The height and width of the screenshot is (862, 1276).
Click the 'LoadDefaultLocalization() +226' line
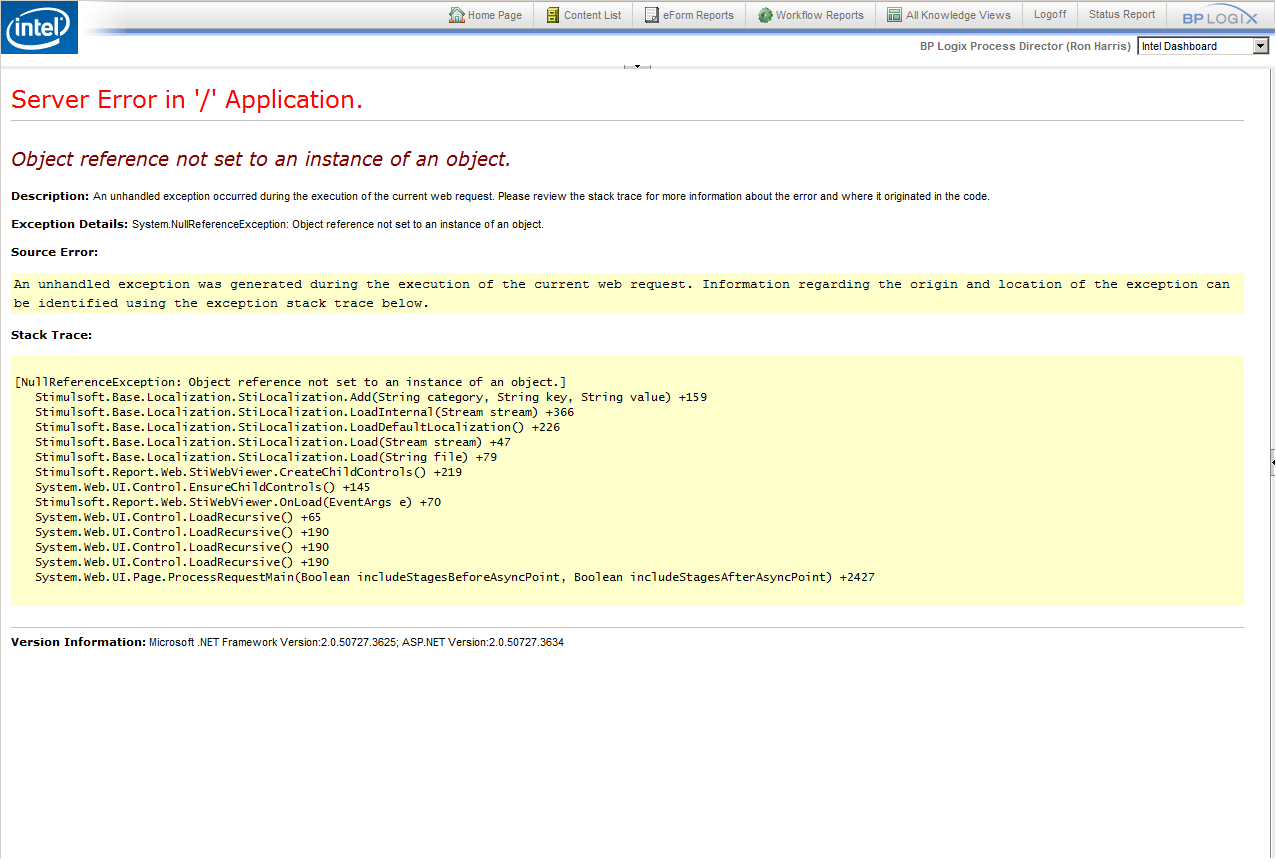[298, 427]
